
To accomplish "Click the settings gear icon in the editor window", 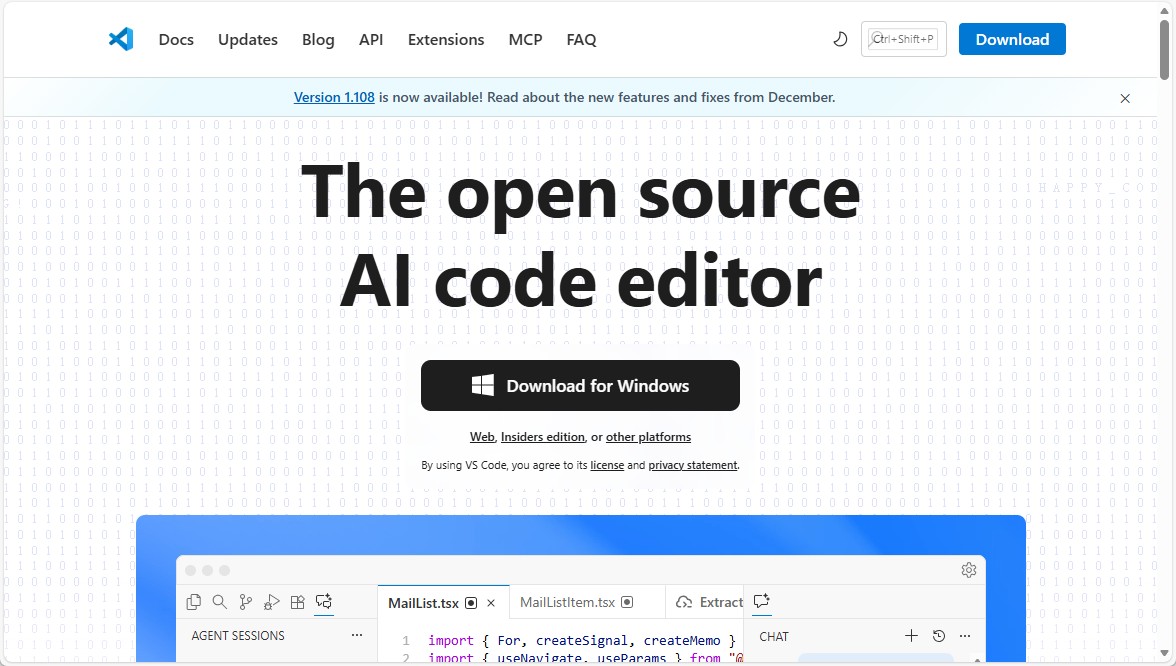I will 969,570.
